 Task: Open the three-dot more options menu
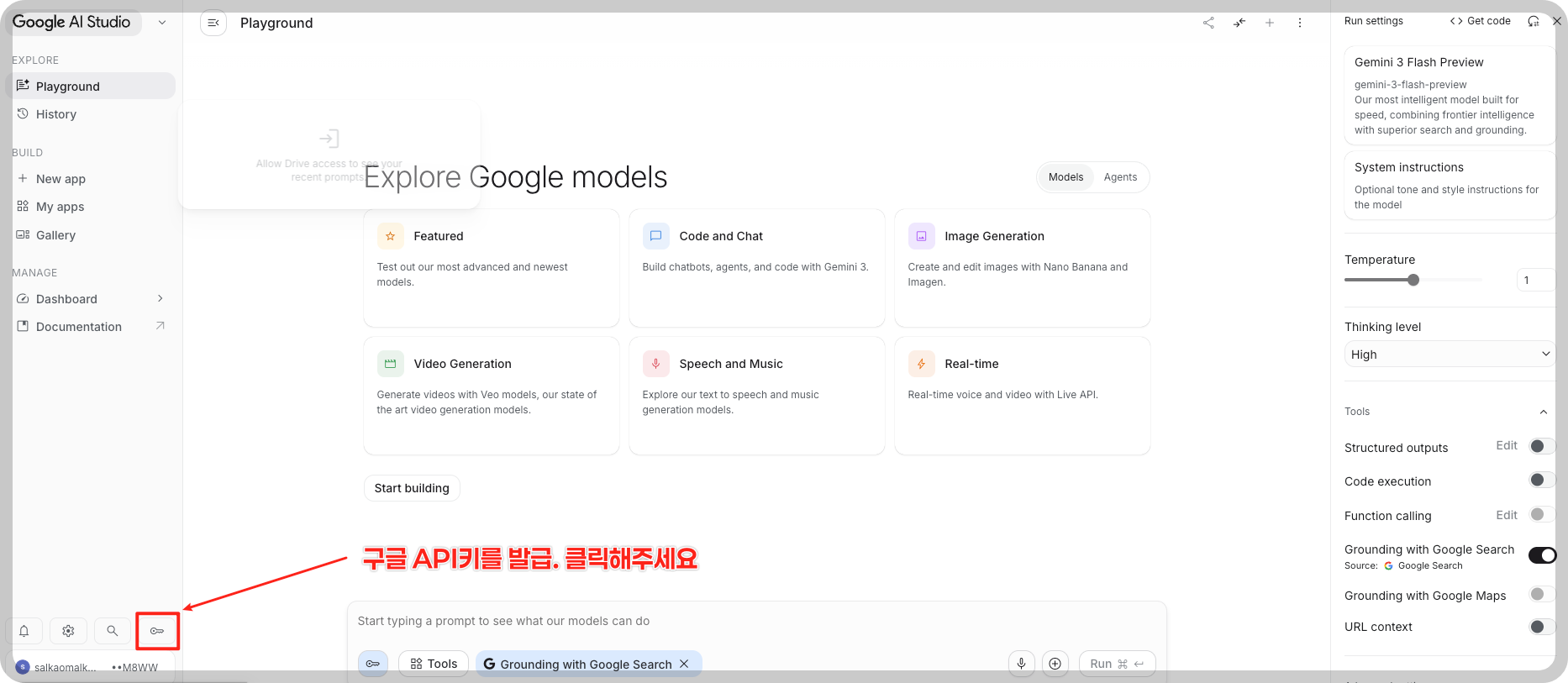click(x=1300, y=23)
